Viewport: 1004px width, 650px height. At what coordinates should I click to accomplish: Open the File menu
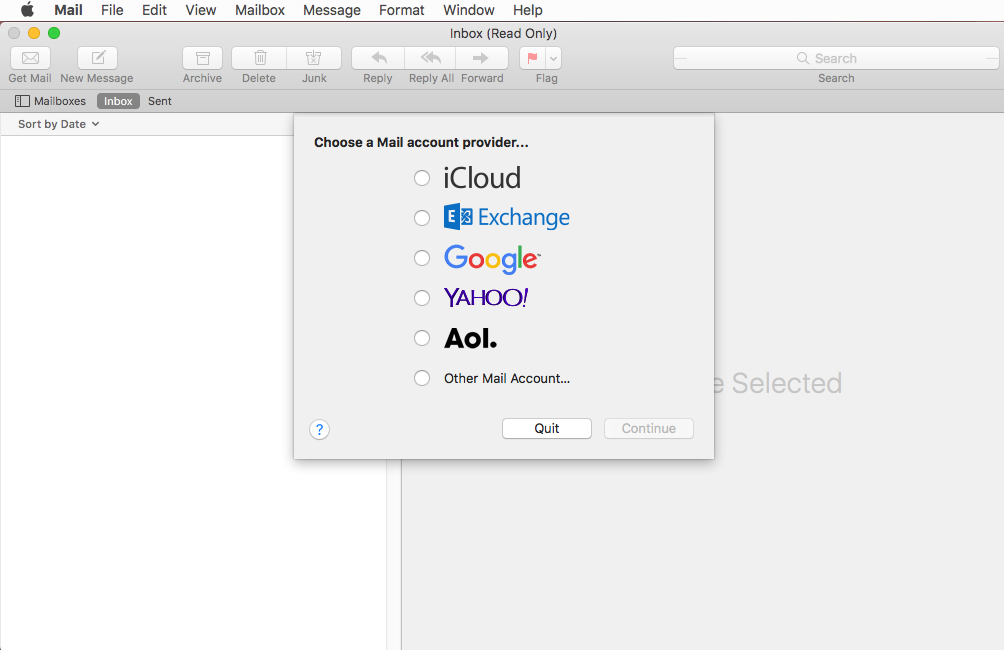(x=112, y=10)
